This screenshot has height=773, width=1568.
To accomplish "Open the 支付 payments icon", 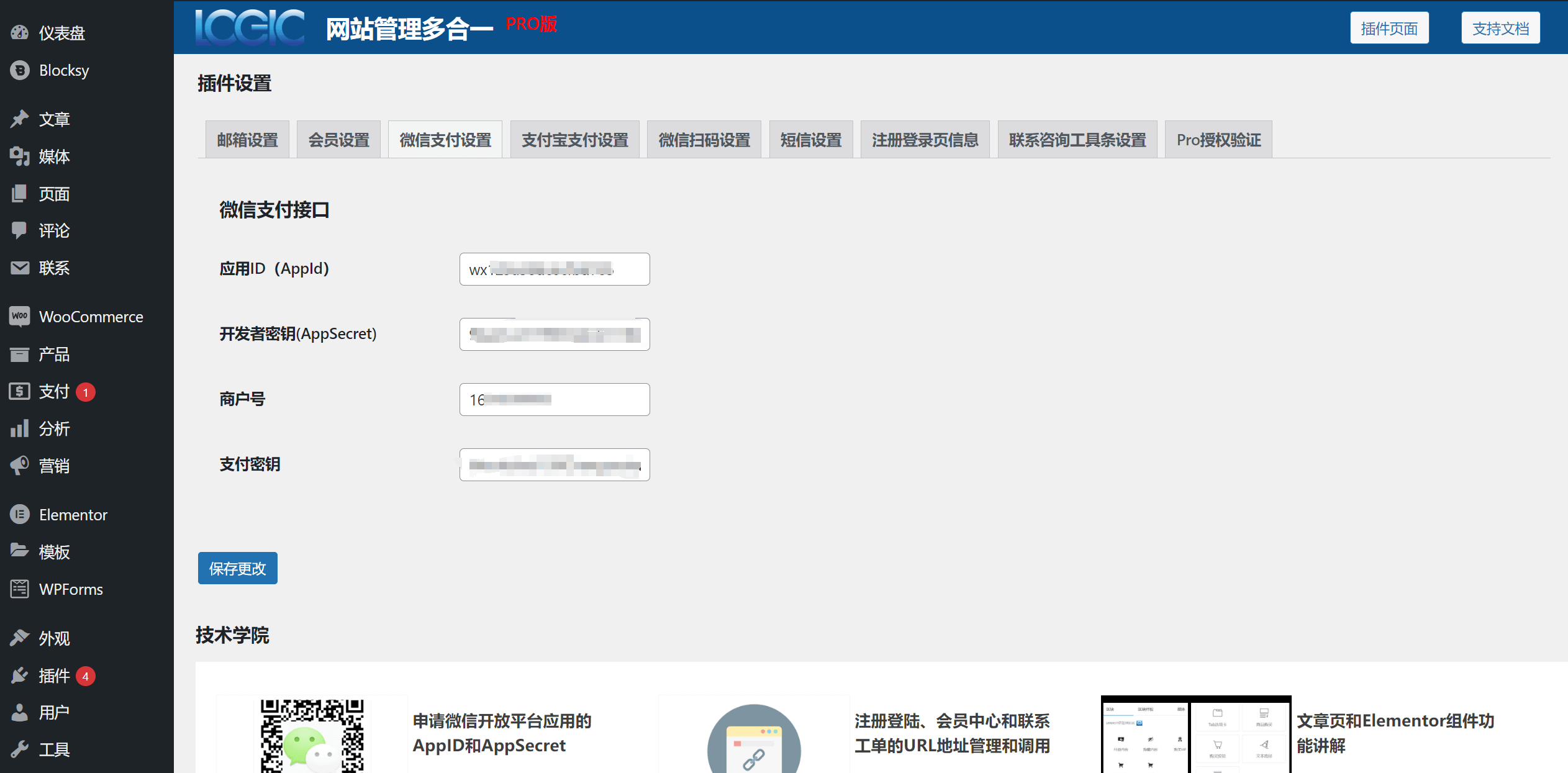I will point(20,391).
